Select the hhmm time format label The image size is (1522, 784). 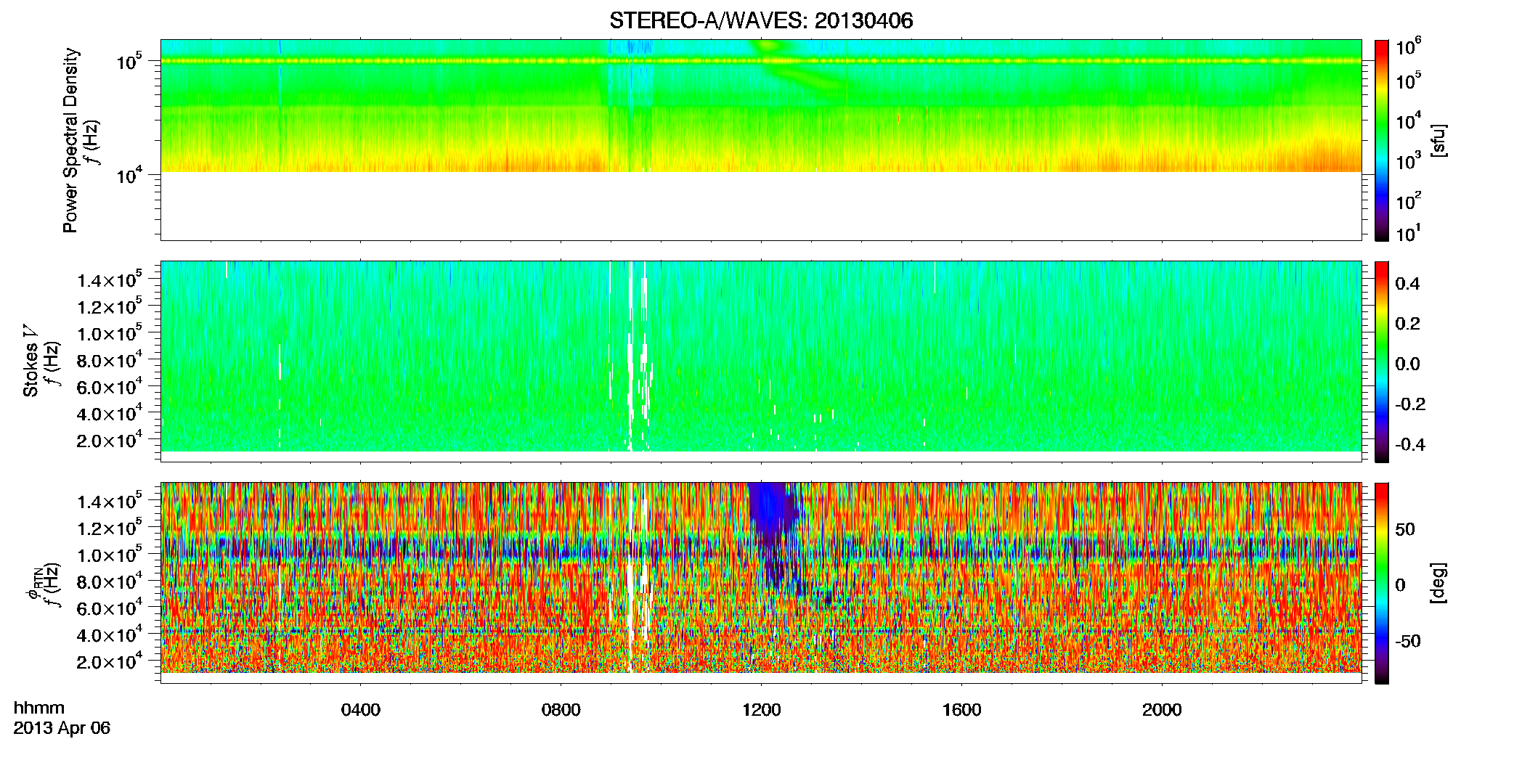click(39, 709)
